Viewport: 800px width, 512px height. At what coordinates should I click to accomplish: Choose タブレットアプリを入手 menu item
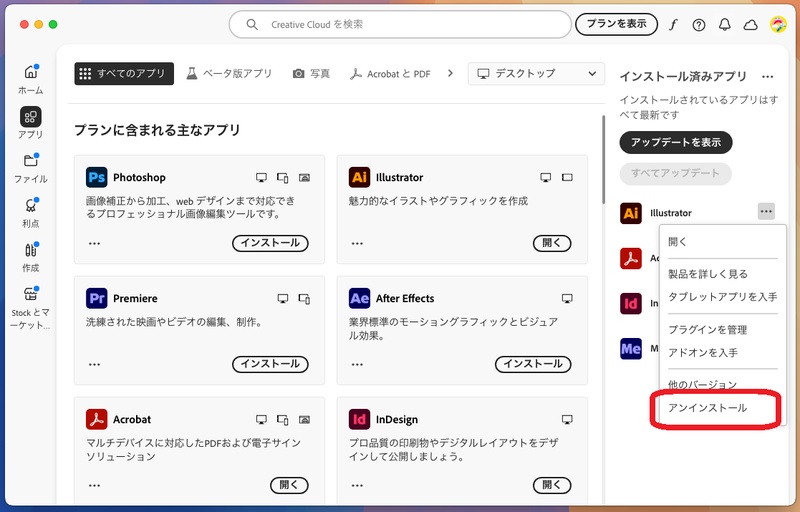pos(722,296)
